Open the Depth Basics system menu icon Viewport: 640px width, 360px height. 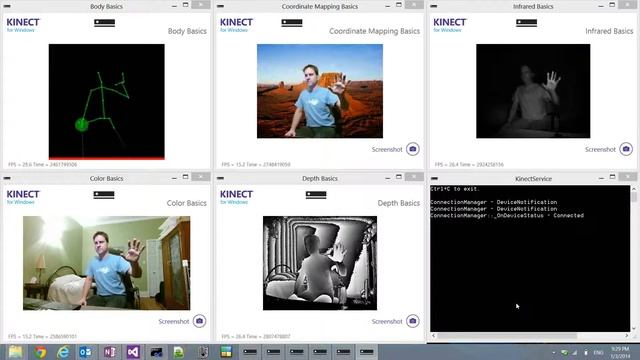[x=220, y=178]
